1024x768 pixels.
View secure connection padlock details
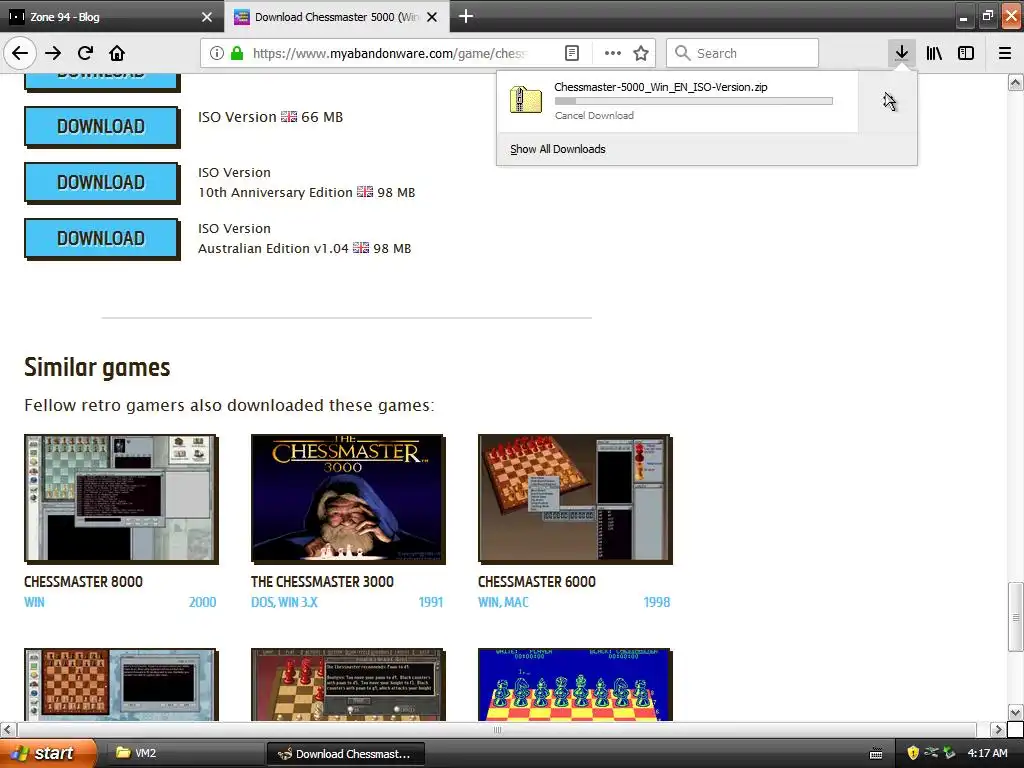pos(237,53)
